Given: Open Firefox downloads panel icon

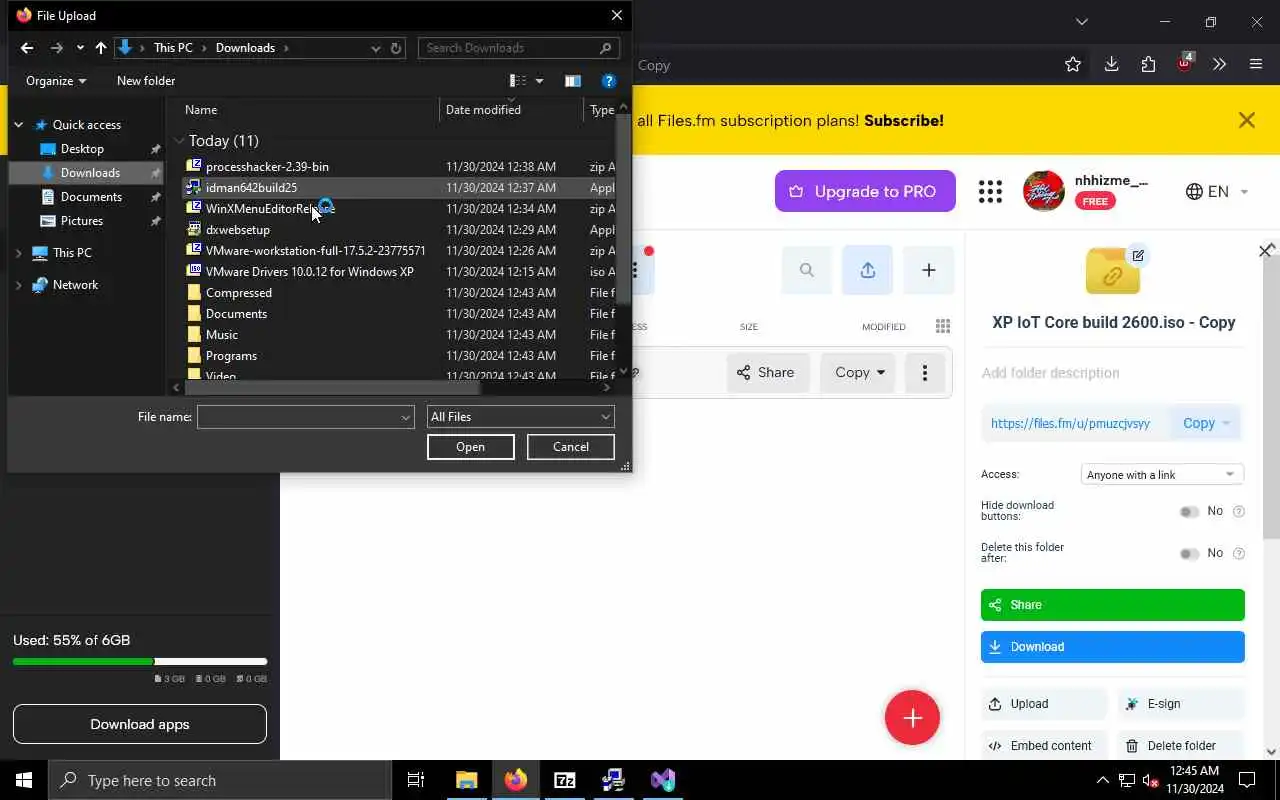Looking at the screenshot, I should click(1111, 65).
